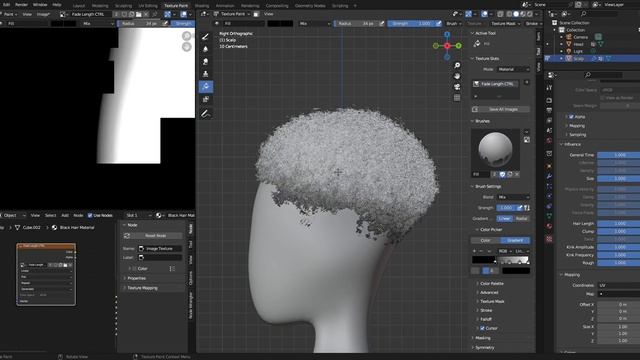Screen dimensions: 640x360
Task: Click the Hair Length slider
Action: [619, 224]
